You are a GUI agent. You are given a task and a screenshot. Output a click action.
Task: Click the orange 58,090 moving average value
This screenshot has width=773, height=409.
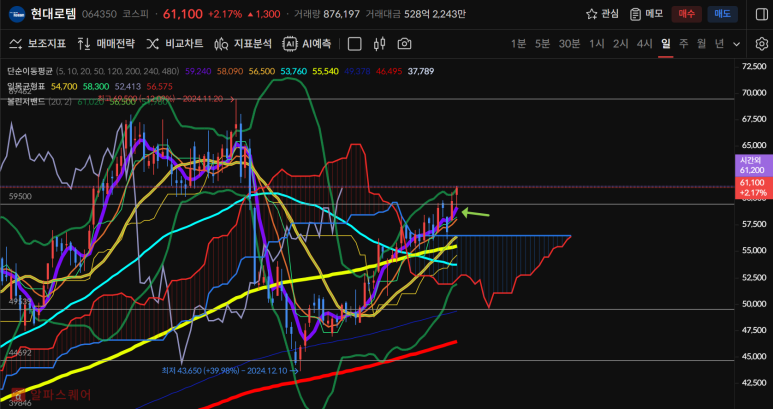coord(230,71)
